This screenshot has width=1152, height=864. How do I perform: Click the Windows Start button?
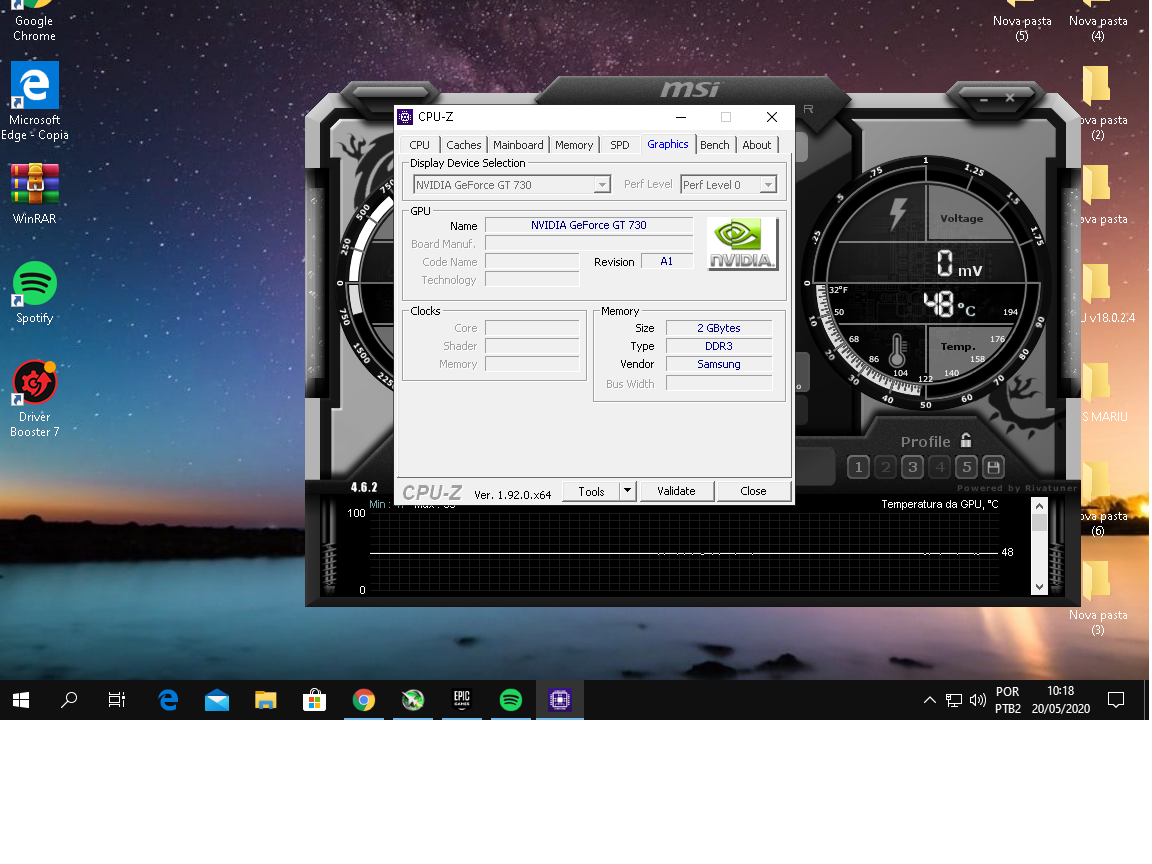[21, 700]
